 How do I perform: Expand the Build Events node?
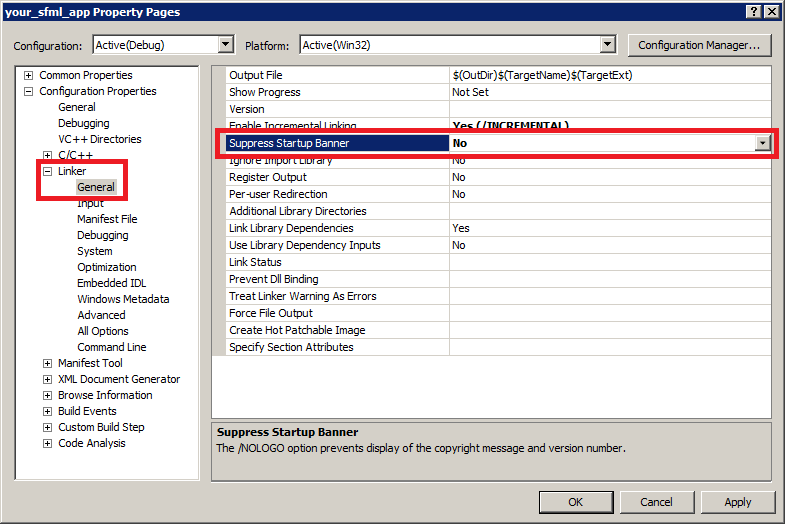pyautogui.click(x=47, y=411)
